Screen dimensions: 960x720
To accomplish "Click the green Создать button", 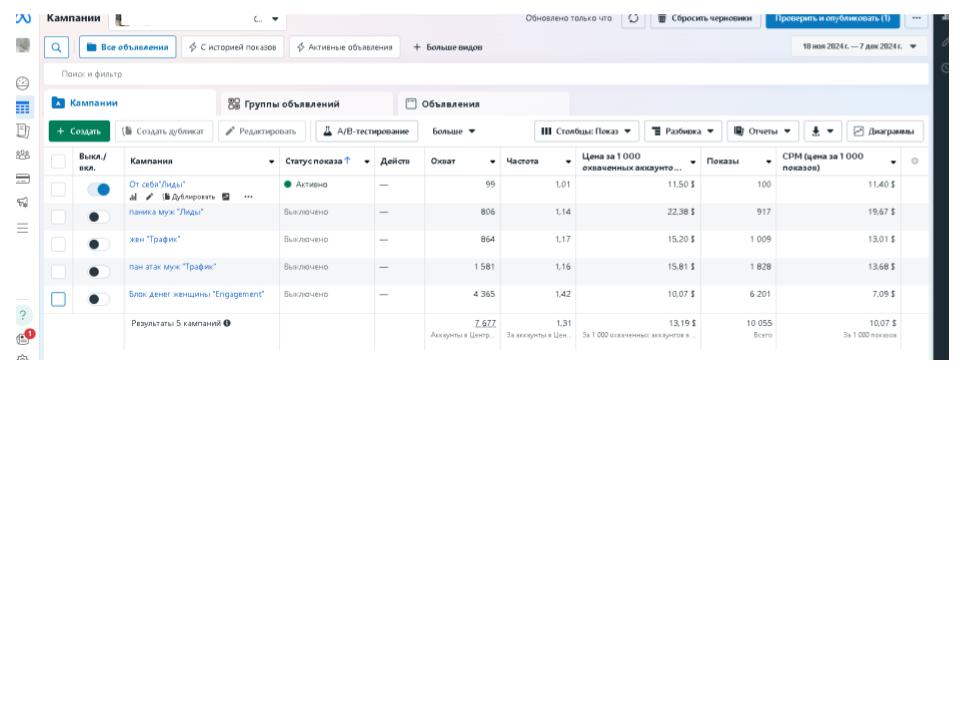I will click(x=79, y=131).
